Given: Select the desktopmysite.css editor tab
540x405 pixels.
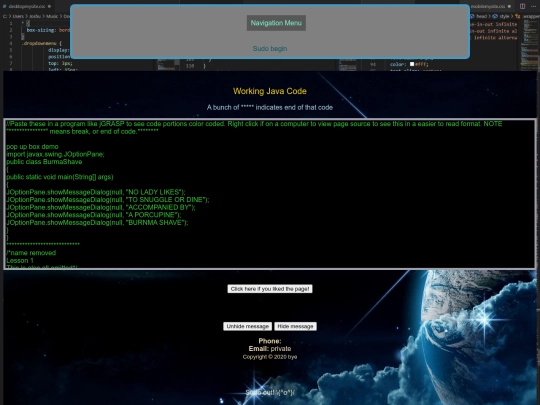Looking at the screenshot, I should (27, 6).
